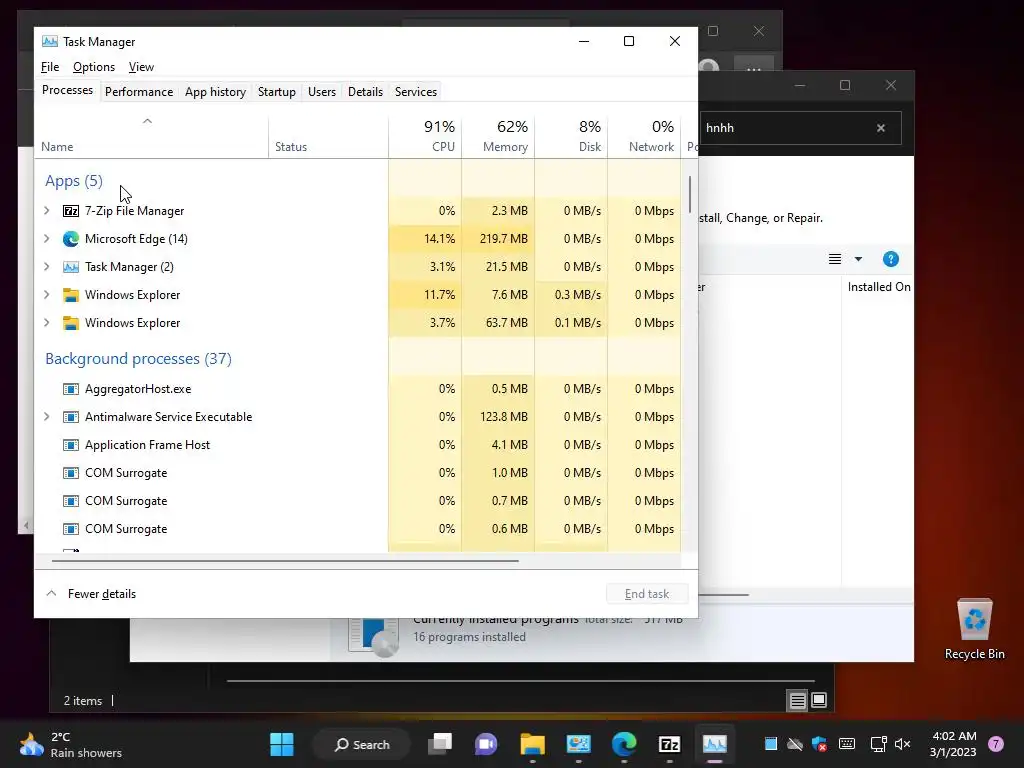Open File Explorer from the taskbar

(x=532, y=744)
